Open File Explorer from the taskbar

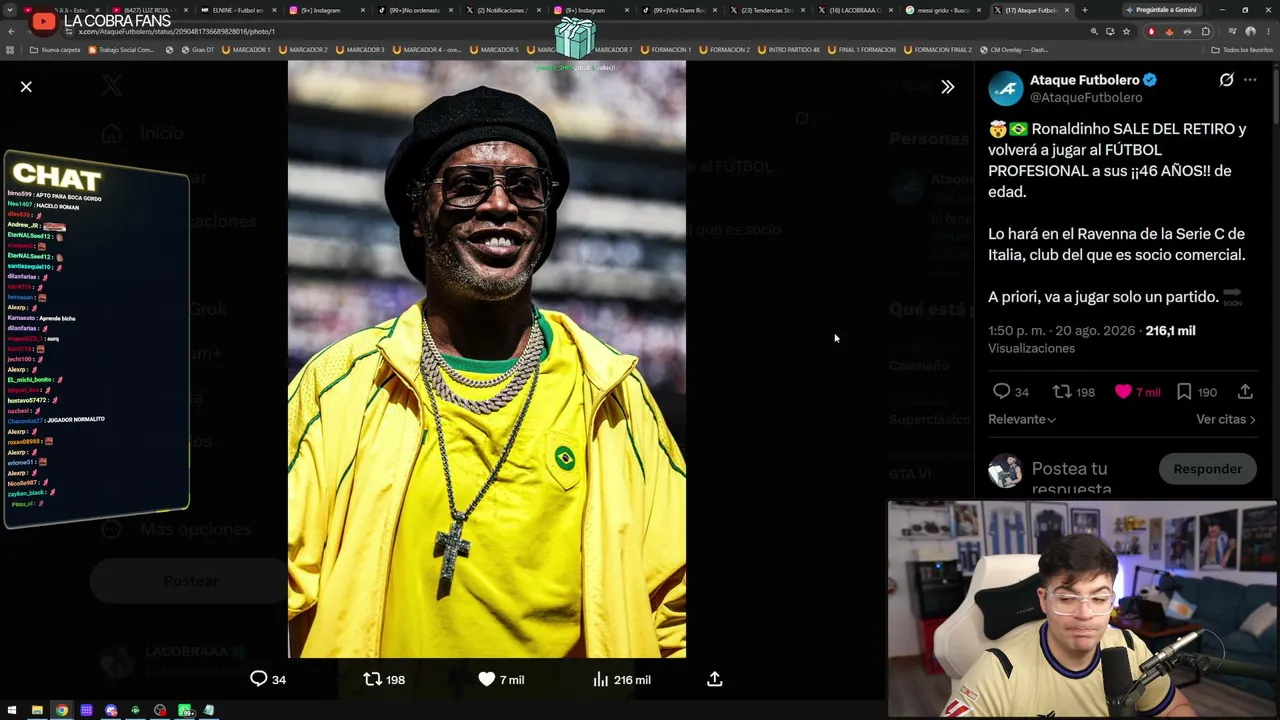tap(37, 710)
